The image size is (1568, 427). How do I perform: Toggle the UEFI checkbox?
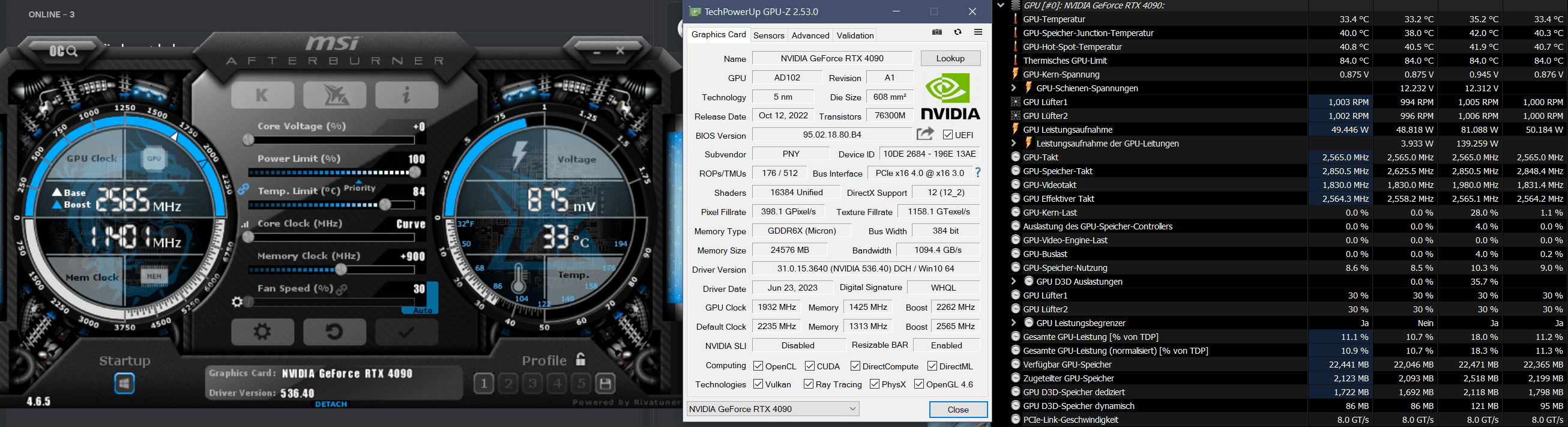click(948, 135)
